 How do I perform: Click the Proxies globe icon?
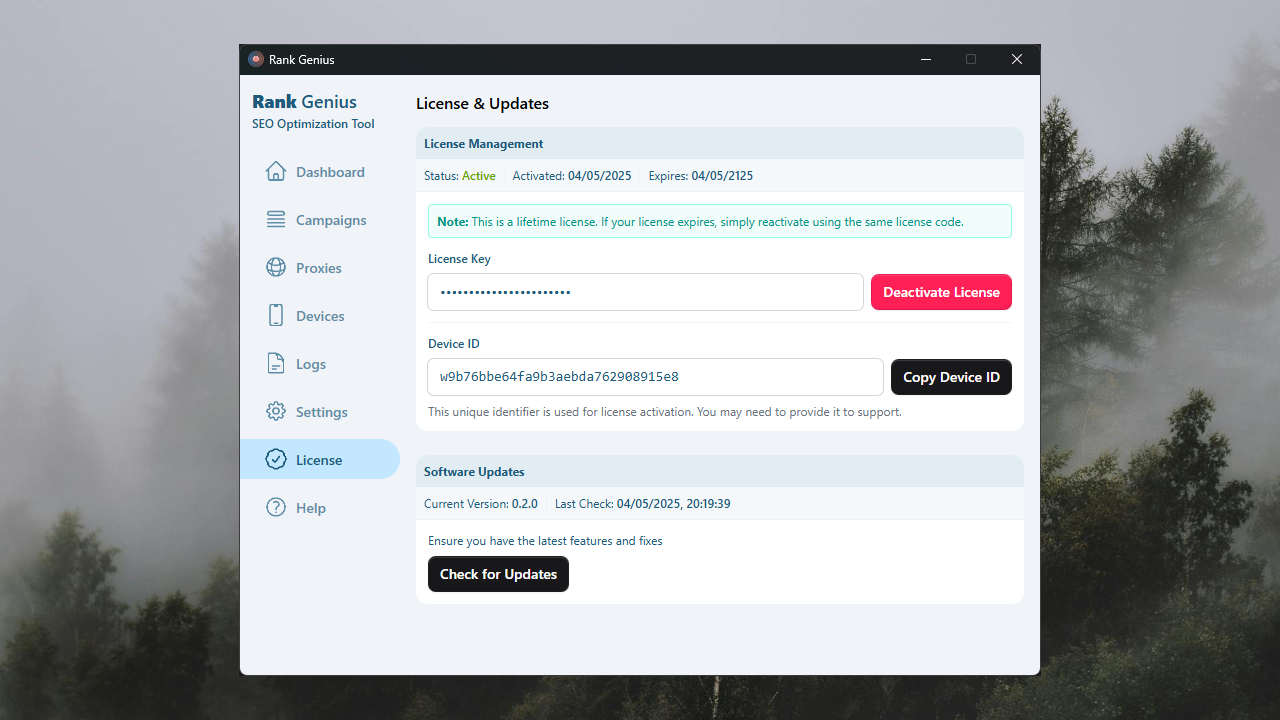coord(276,268)
